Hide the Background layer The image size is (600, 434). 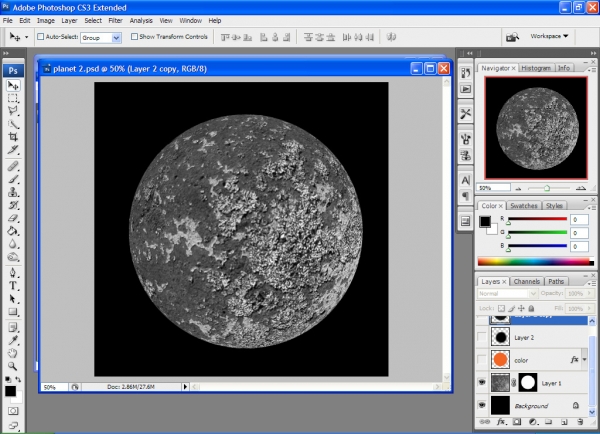482,405
